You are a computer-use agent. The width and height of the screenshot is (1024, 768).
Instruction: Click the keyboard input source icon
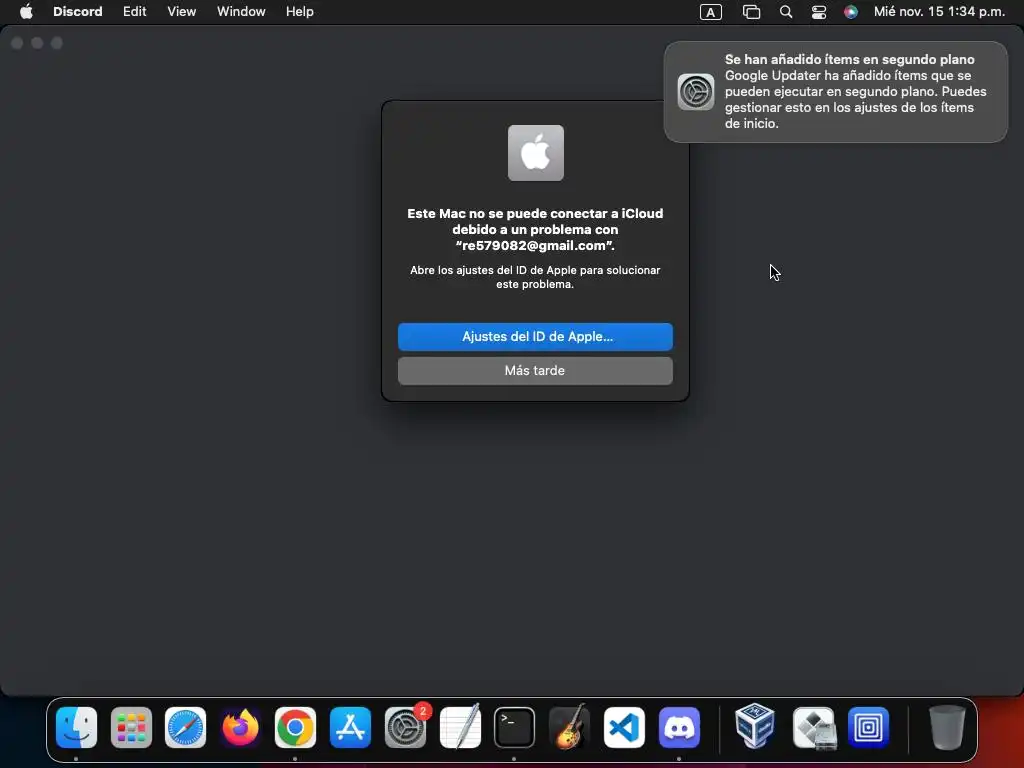(711, 12)
